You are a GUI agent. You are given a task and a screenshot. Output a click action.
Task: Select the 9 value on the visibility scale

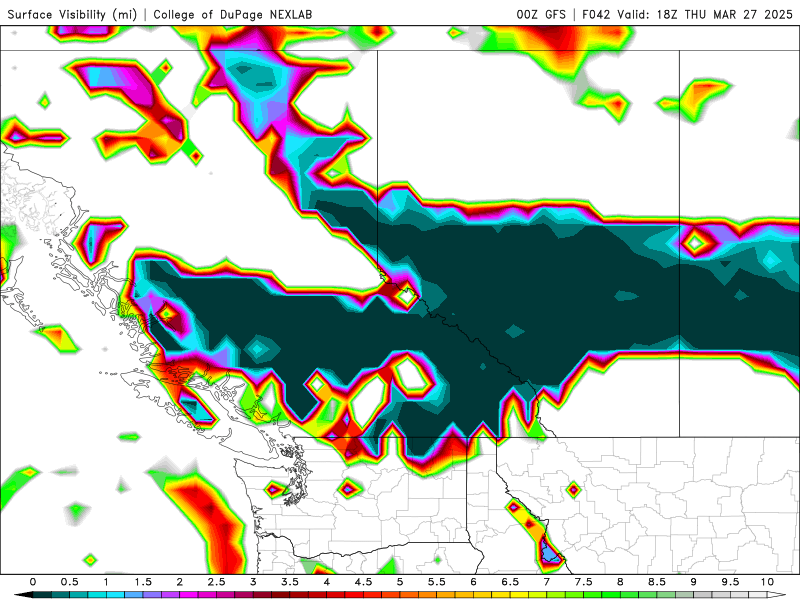(694, 582)
